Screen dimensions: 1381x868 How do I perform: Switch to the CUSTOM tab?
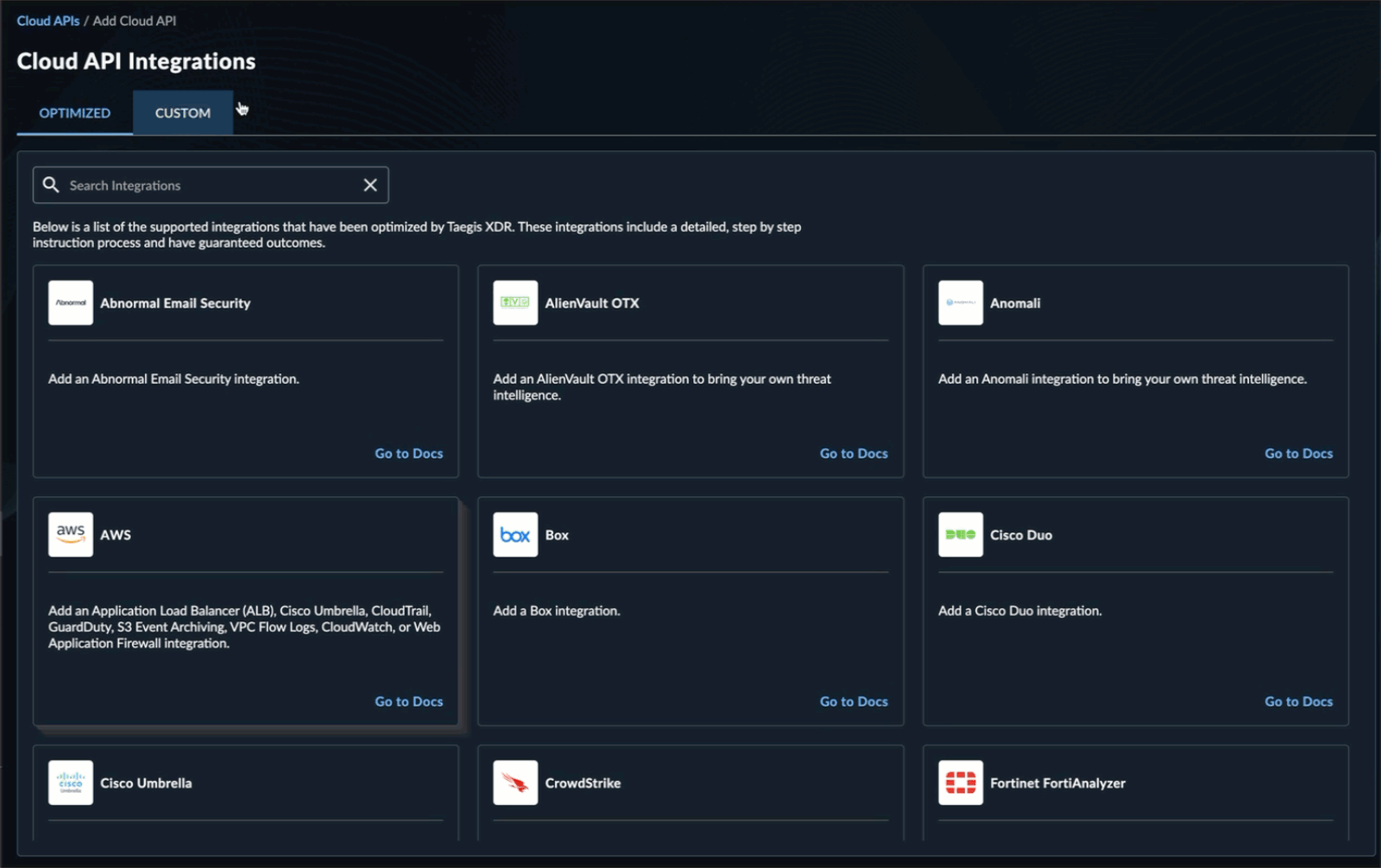coord(183,113)
